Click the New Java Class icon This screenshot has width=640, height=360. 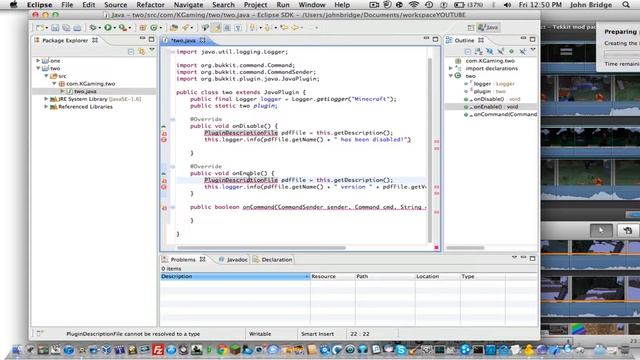154,28
